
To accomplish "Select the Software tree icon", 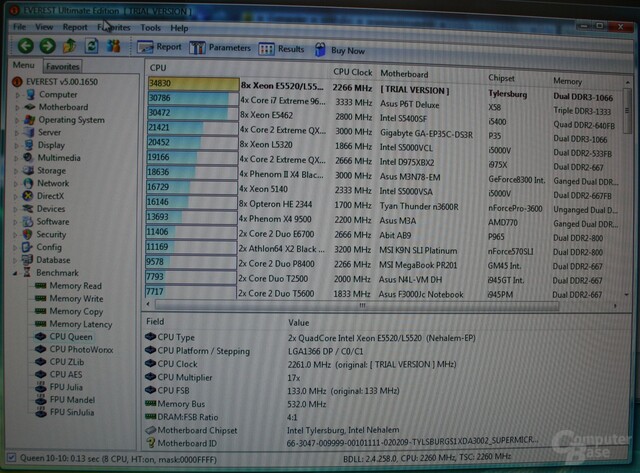I will (27, 222).
